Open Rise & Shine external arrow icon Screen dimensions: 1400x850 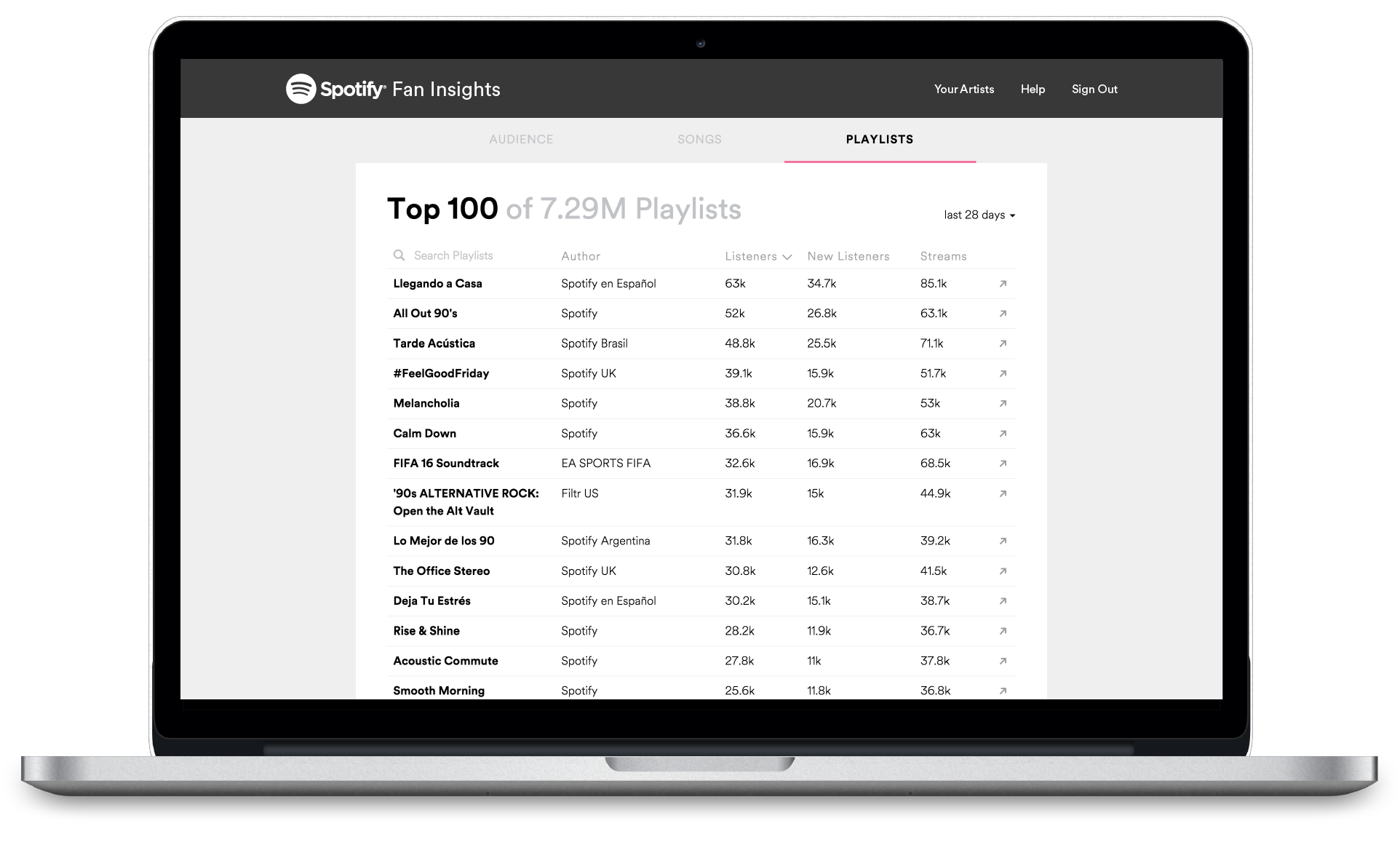click(x=1003, y=631)
